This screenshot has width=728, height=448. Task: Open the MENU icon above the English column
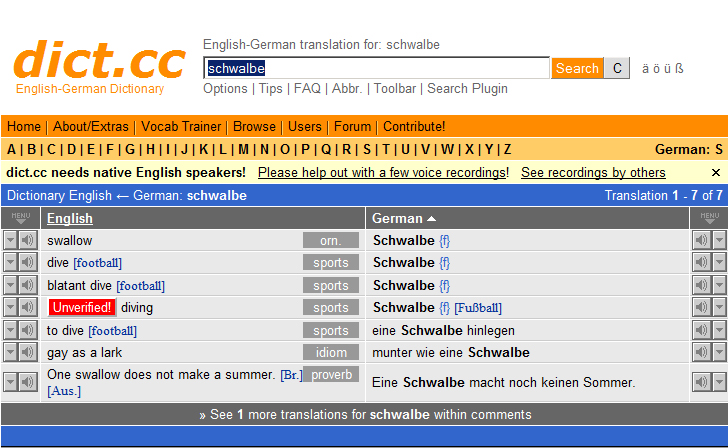[20, 218]
